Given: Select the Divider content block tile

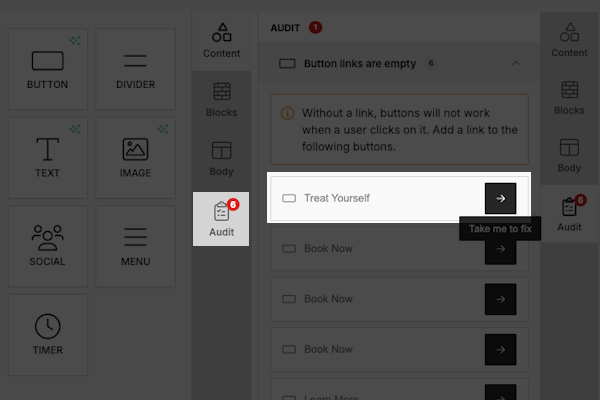Looking at the screenshot, I should click(135, 68).
